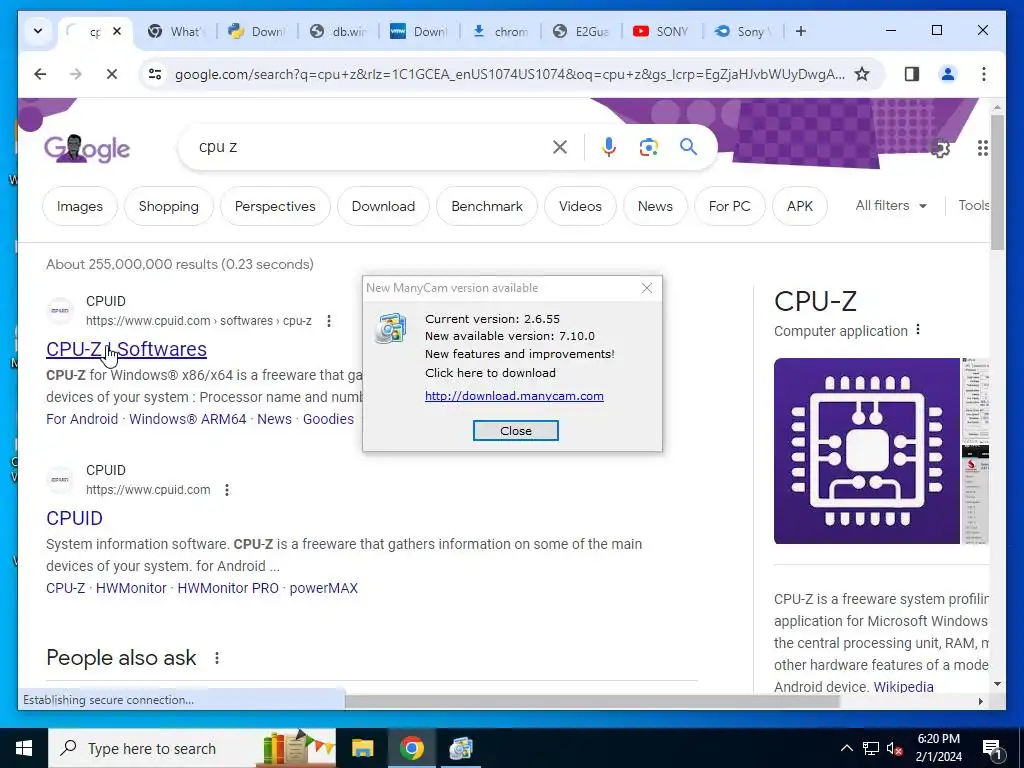The height and width of the screenshot is (768, 1024).
Task: Open Google quick settings gear icon
Action: [x=940, y=149]
